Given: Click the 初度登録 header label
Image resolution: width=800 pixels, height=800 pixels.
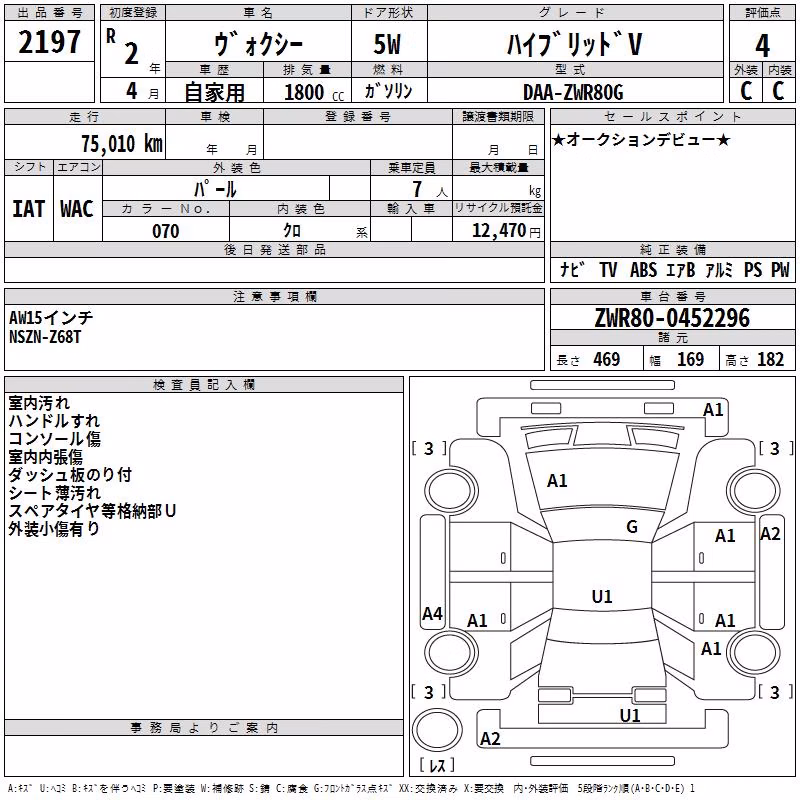Looking at the screenshot, I should [x=133, y=13].
